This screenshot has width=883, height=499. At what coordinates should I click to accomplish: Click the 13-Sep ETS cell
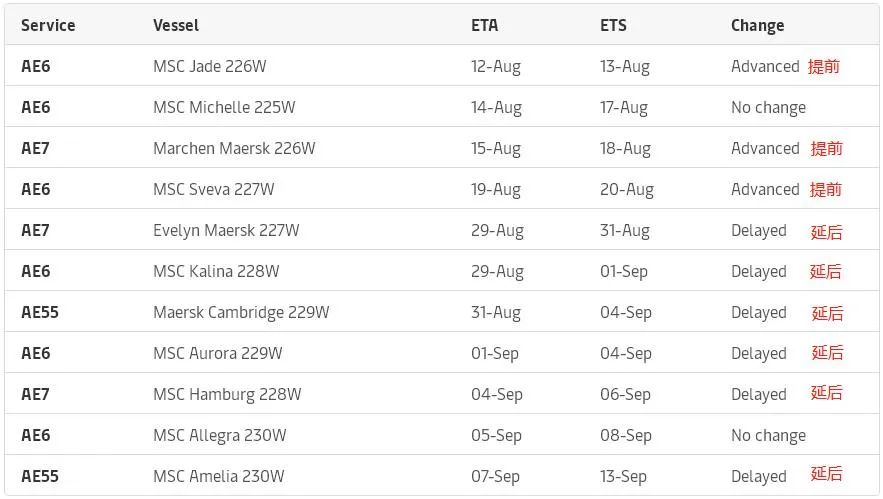625,476
